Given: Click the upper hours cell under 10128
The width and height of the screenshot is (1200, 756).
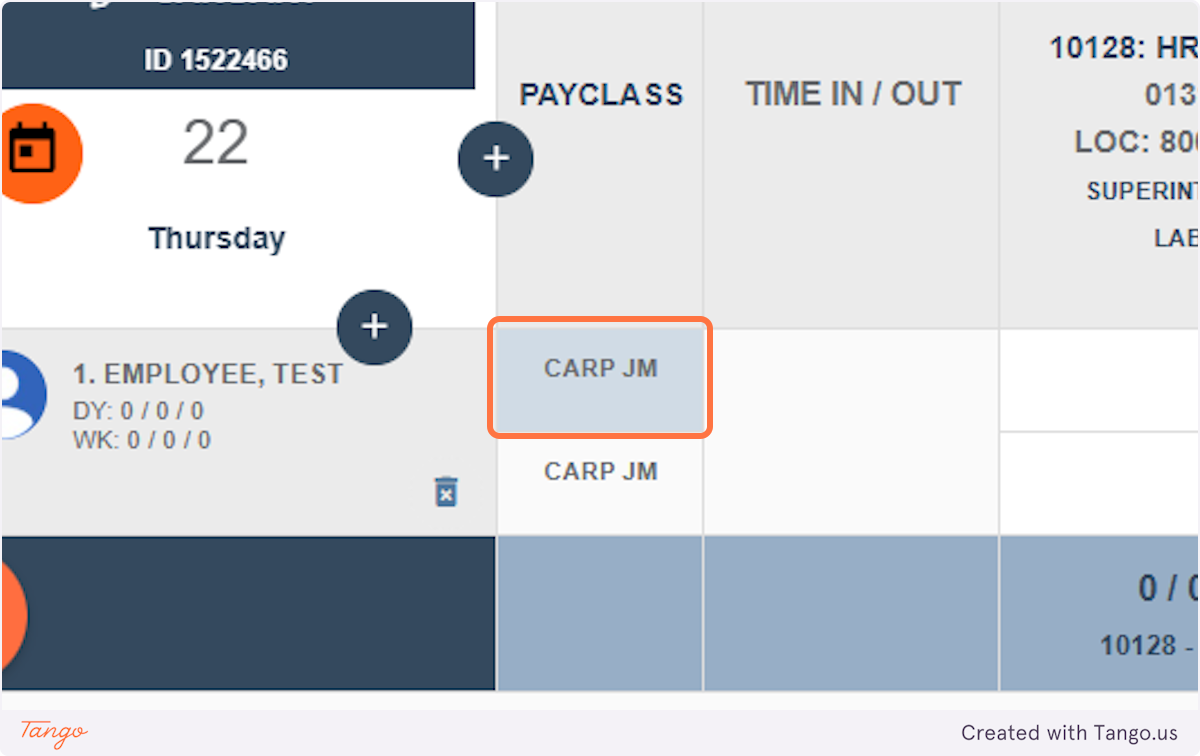Looking at the screenshot, I should pos(1100,381).
